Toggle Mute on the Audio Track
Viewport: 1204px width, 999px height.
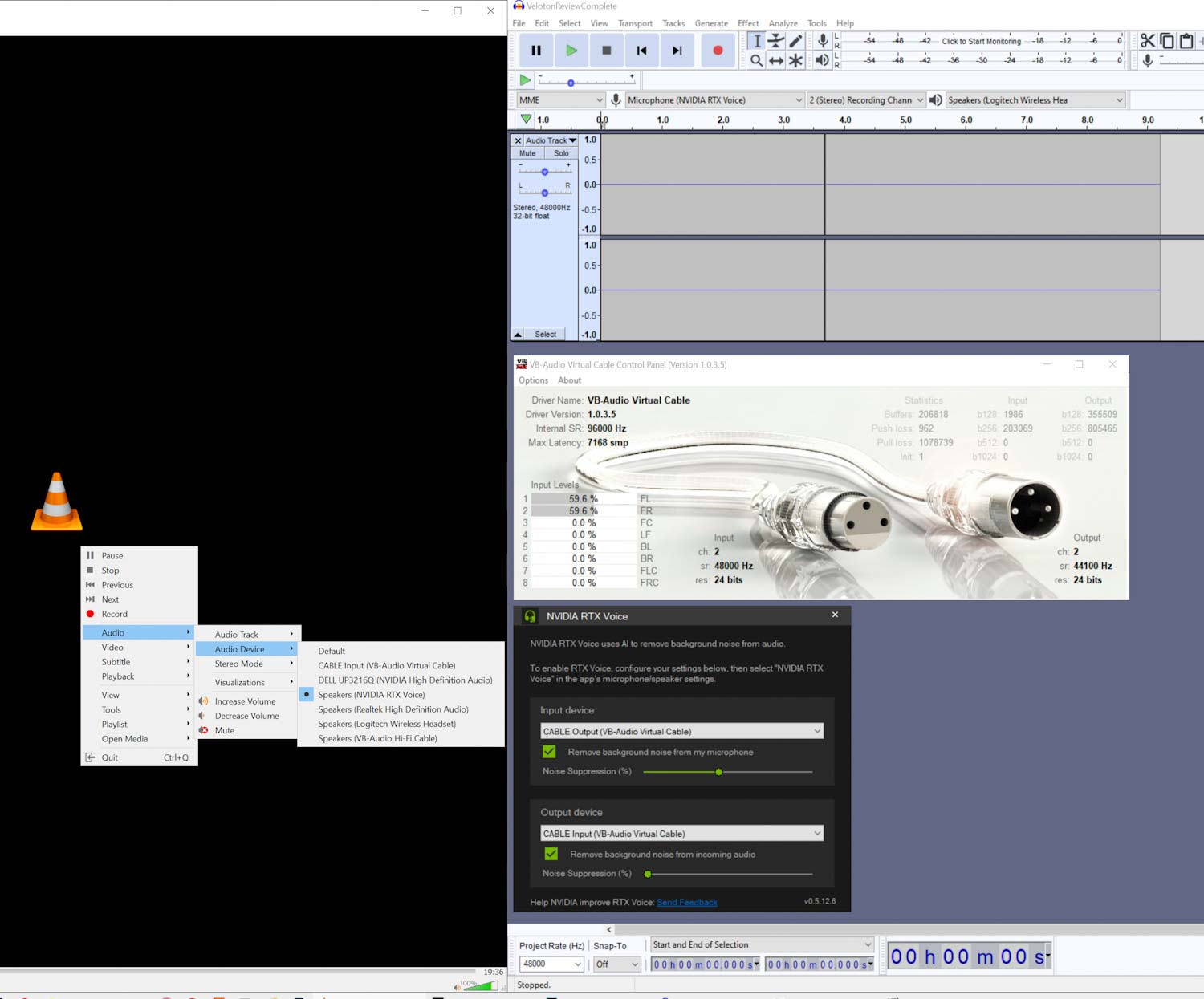point(527,153)
